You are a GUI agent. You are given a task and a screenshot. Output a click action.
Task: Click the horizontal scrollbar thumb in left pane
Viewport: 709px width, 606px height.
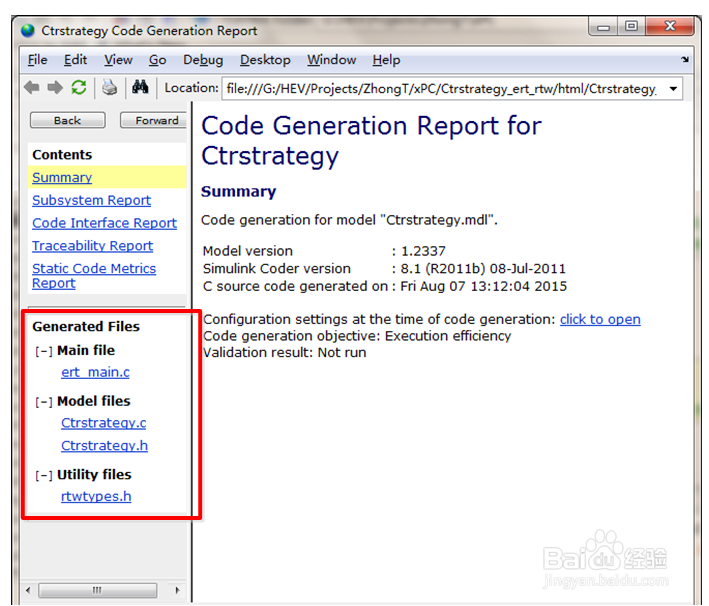(x=98, y=590)
